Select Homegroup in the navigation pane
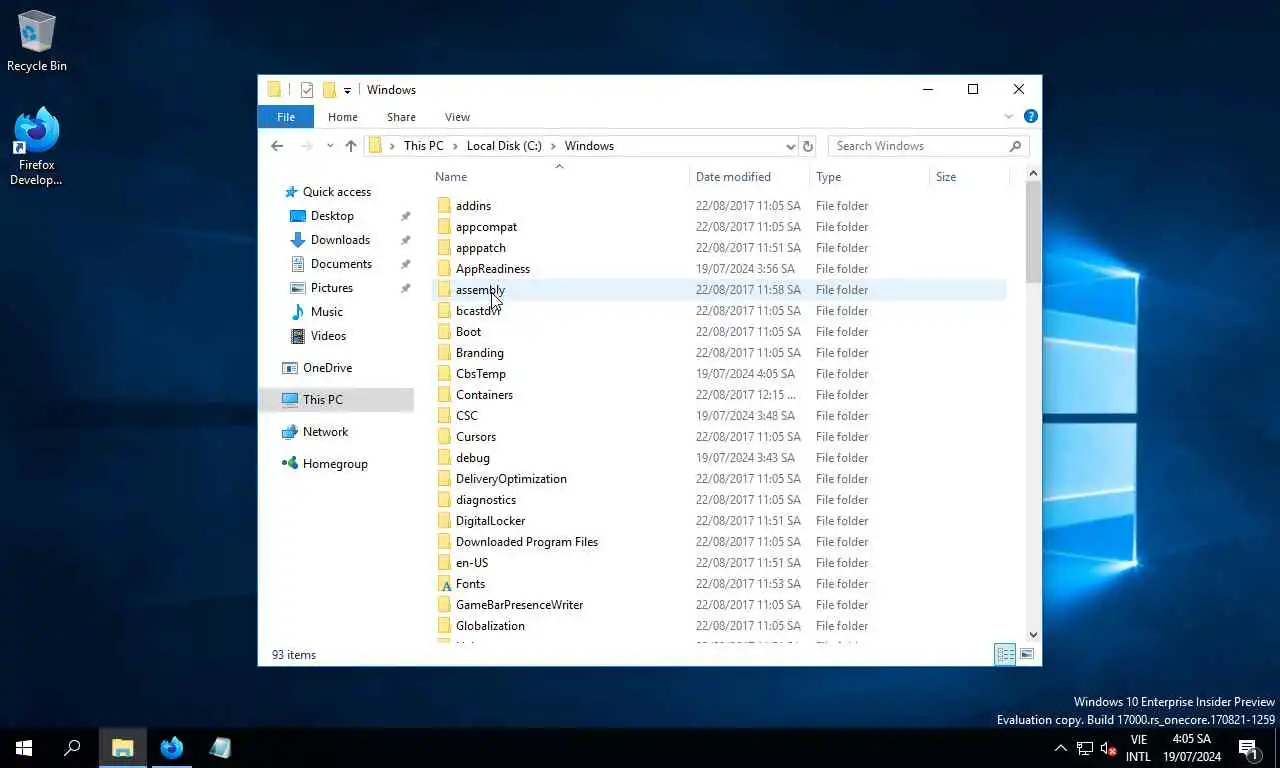Screen dimensions: 1280x768 pyautogui.click(x=335, y=464)
